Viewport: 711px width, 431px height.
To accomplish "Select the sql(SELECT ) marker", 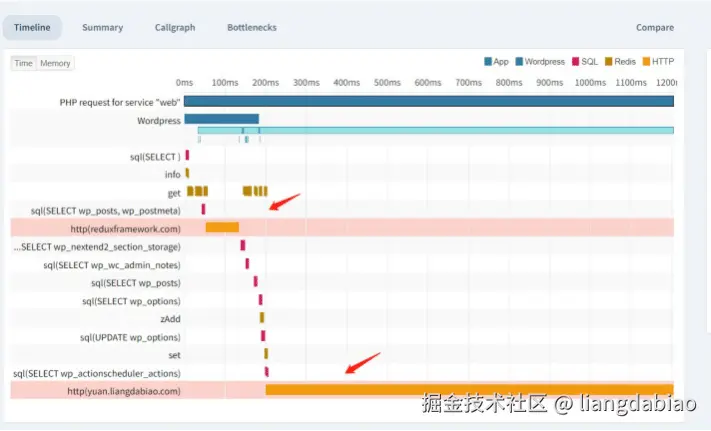I will 187,155.
